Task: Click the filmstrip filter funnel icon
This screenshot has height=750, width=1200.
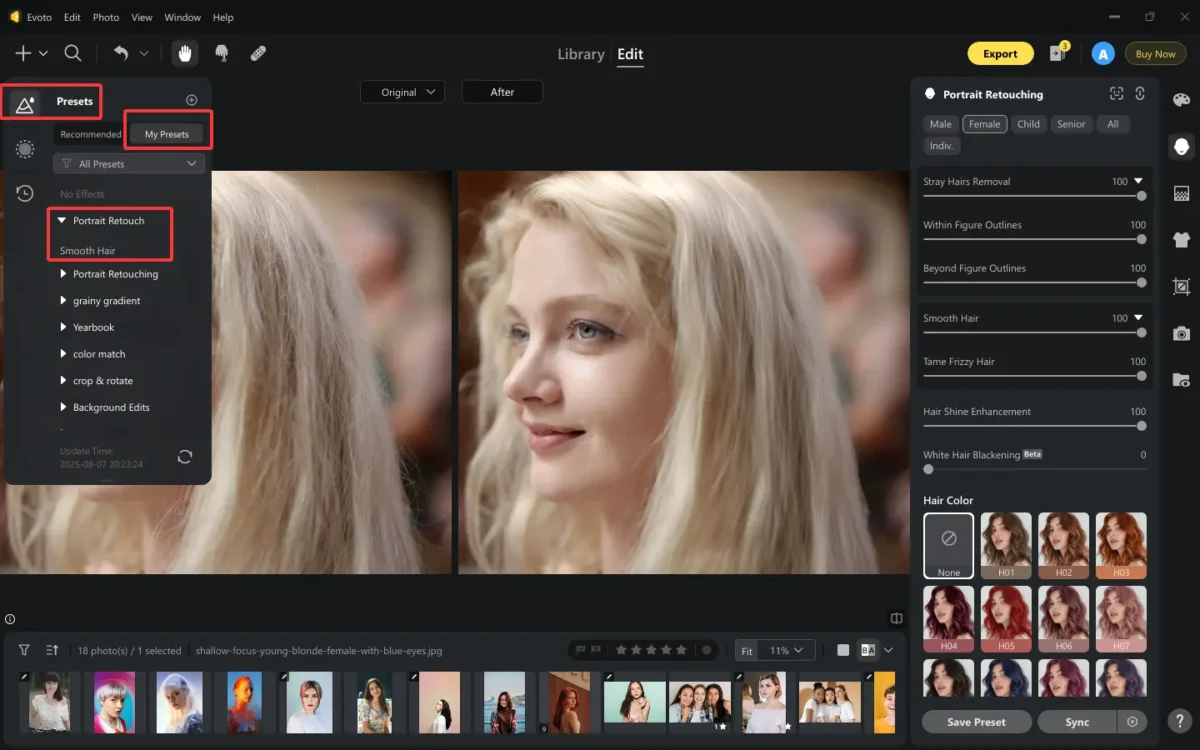Action: [x=24, y=650]
